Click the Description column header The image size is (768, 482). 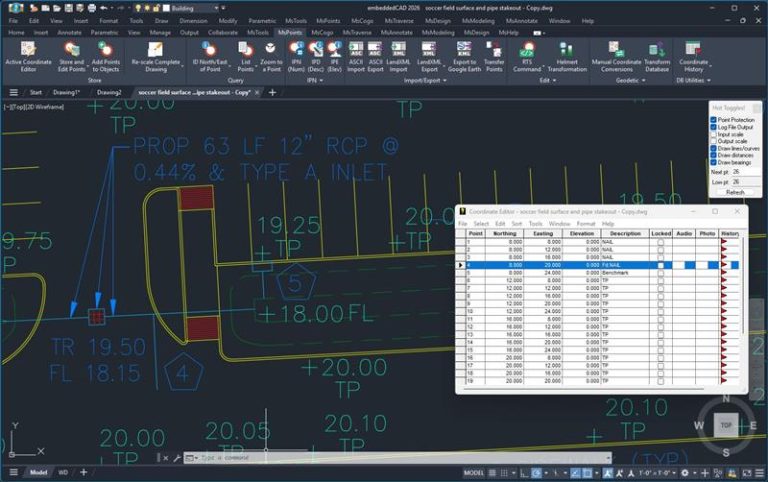click(624, 233)
